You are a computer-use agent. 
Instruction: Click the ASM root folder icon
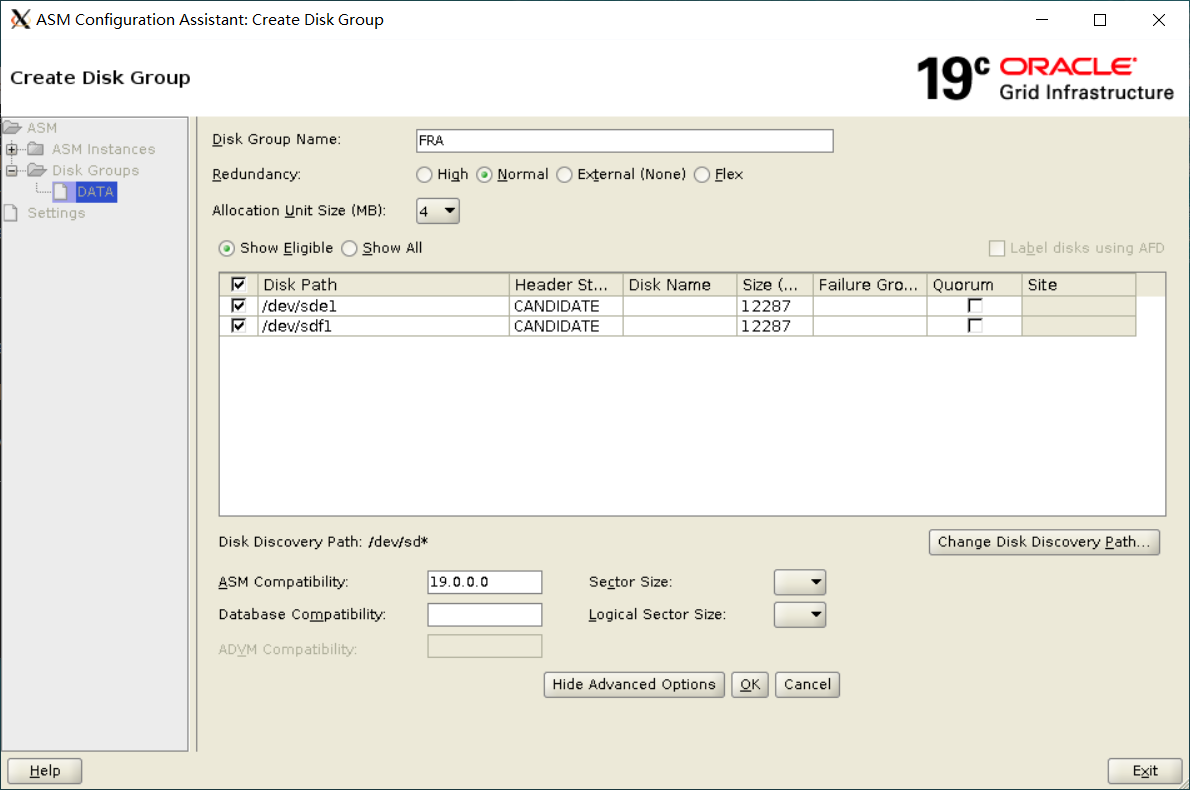tap(14, 127)
